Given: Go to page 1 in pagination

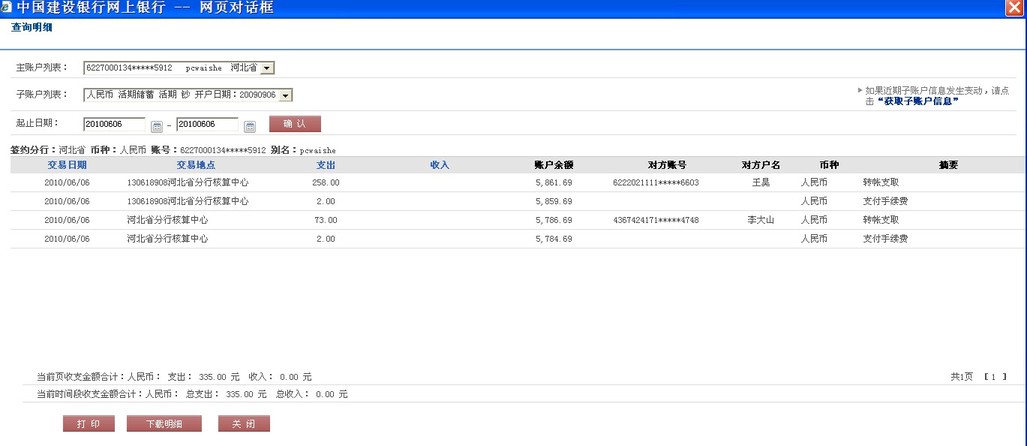Looking at the screenshot, I should (993, 377).
